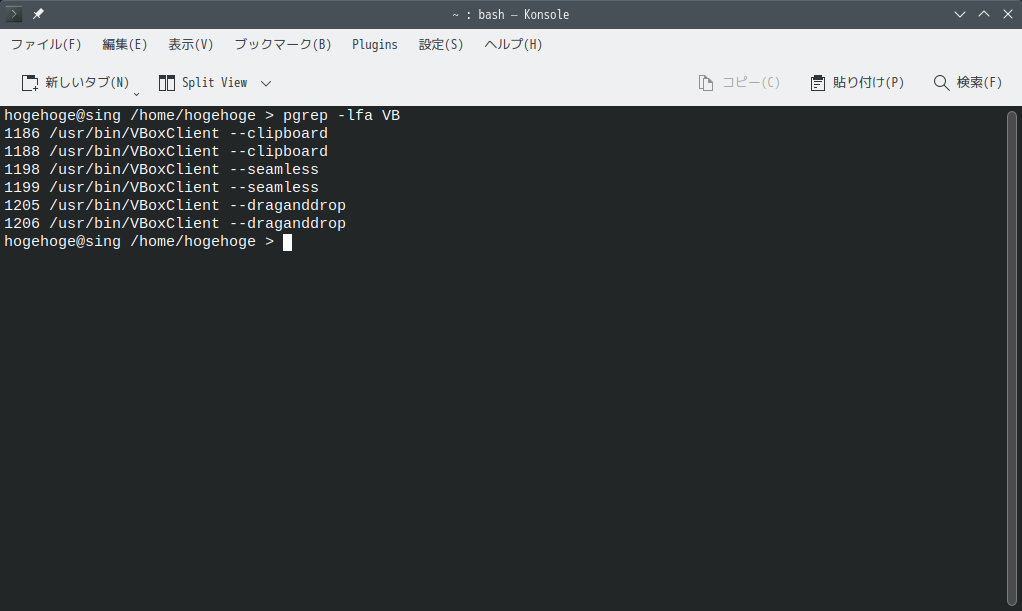Toggle the pin window icon
This screenshot has height=611, width=1022.
[x=38, y=14]
